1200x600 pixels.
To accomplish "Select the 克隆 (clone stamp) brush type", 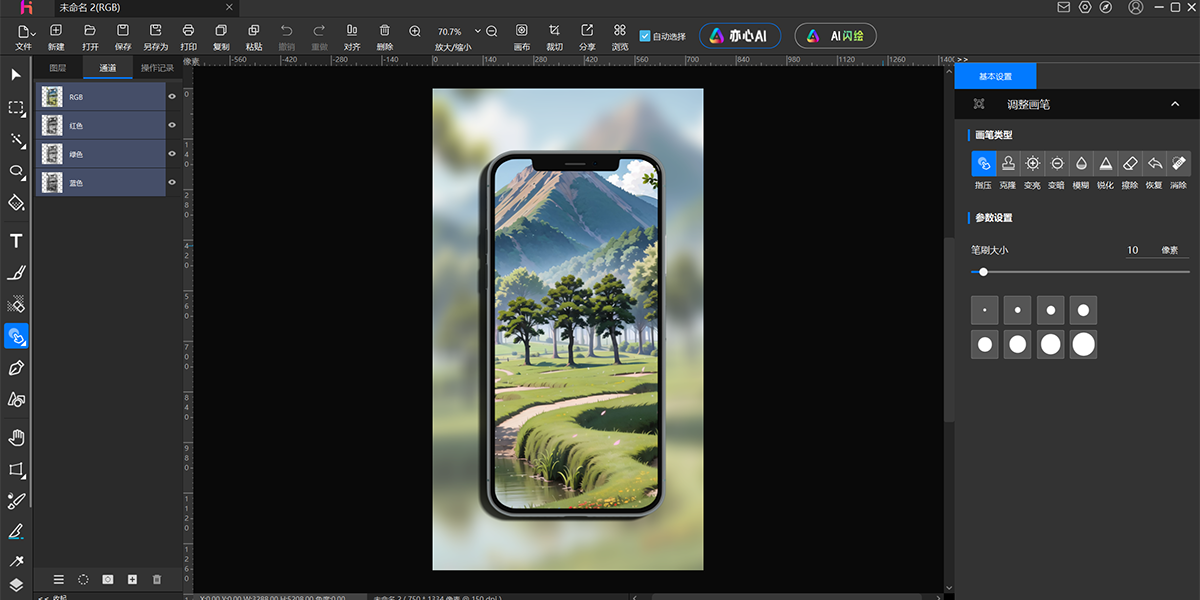I will (x=1008, y=164).
